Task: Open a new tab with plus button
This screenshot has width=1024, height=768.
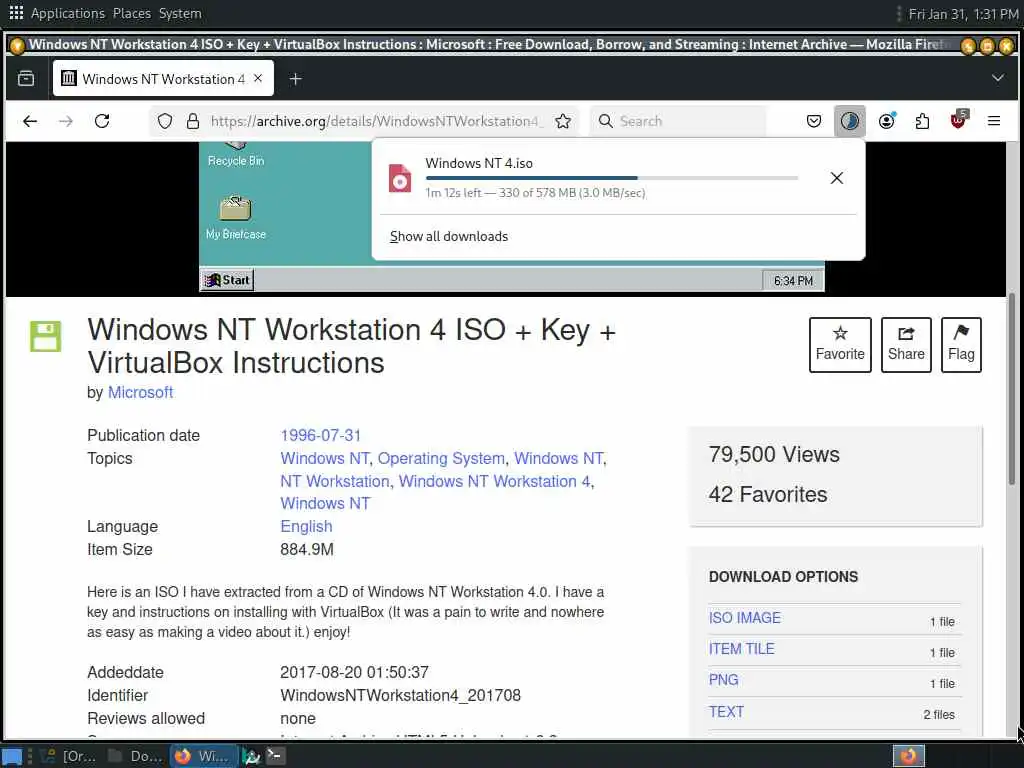Action: coord(295,79)
